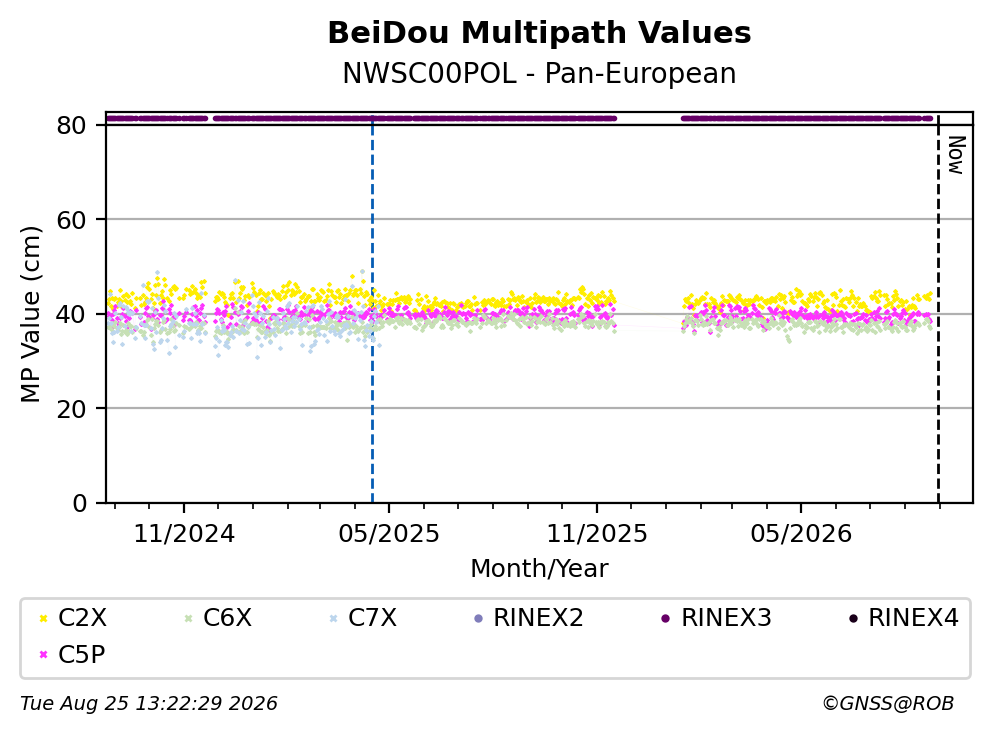Select the C7X legend label
The image size is (993, 734).
pos(372,618)
